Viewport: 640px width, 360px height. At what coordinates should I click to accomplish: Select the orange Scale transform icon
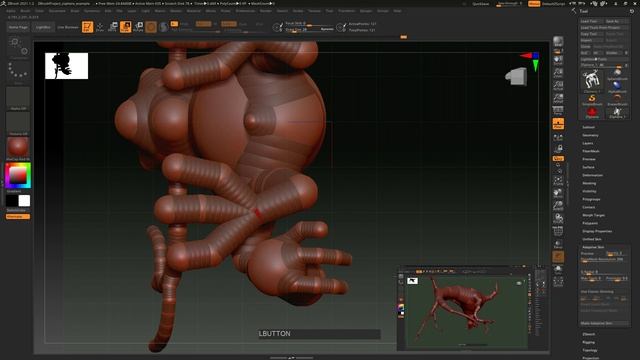pyautogui.click(x=126, y=27)
